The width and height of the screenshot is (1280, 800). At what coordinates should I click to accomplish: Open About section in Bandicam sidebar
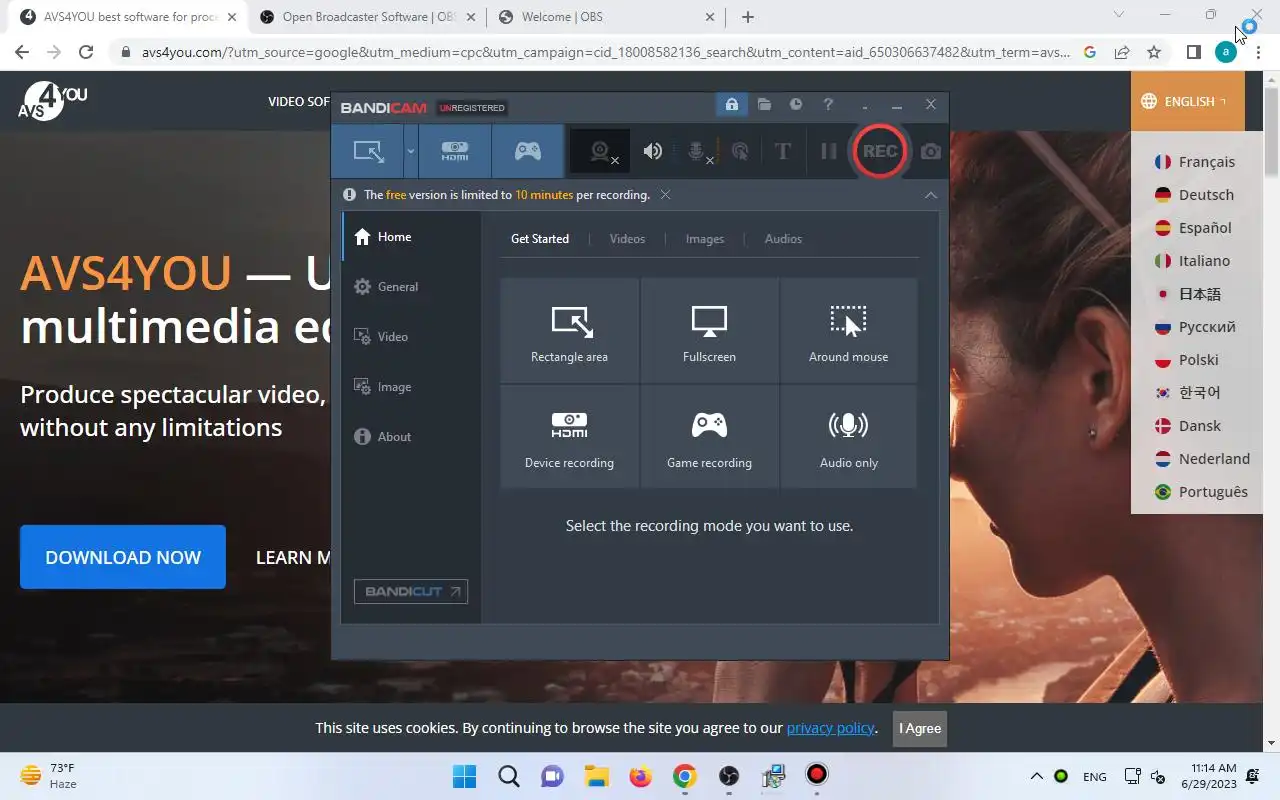pos(412,437)
